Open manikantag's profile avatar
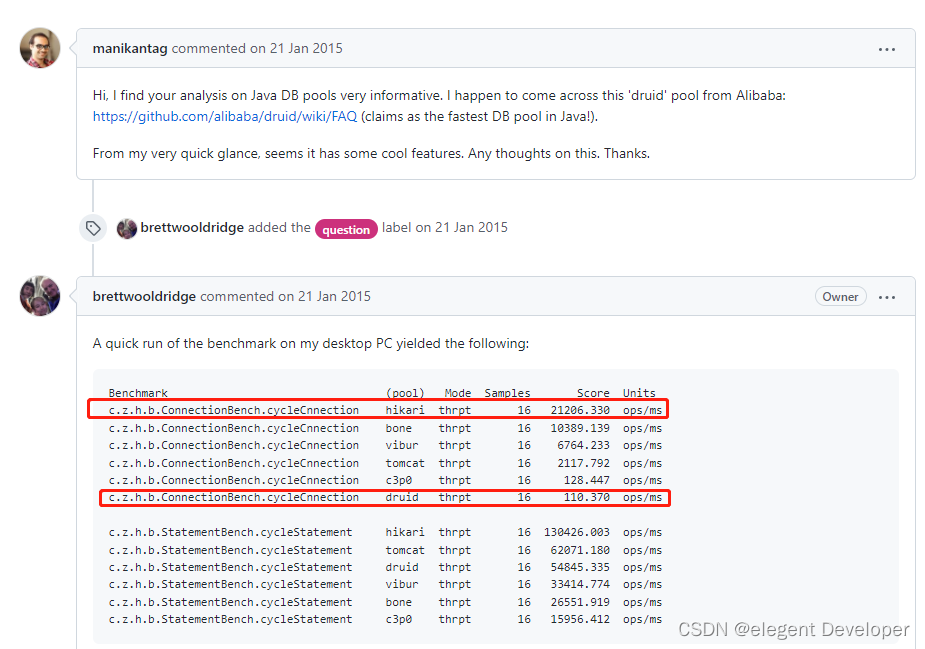 pos(40,48)
